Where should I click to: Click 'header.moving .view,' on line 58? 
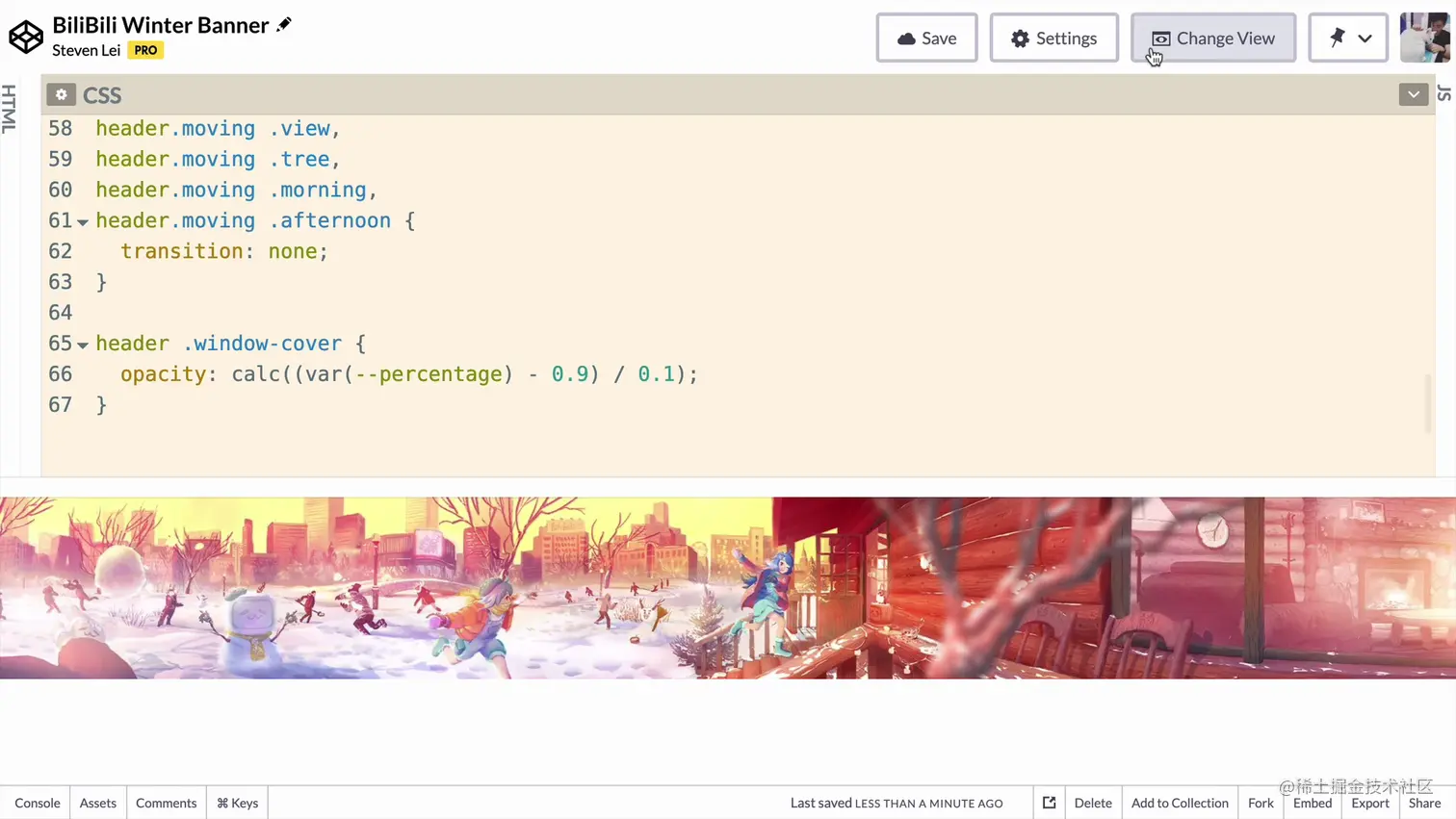coord(218,128)
